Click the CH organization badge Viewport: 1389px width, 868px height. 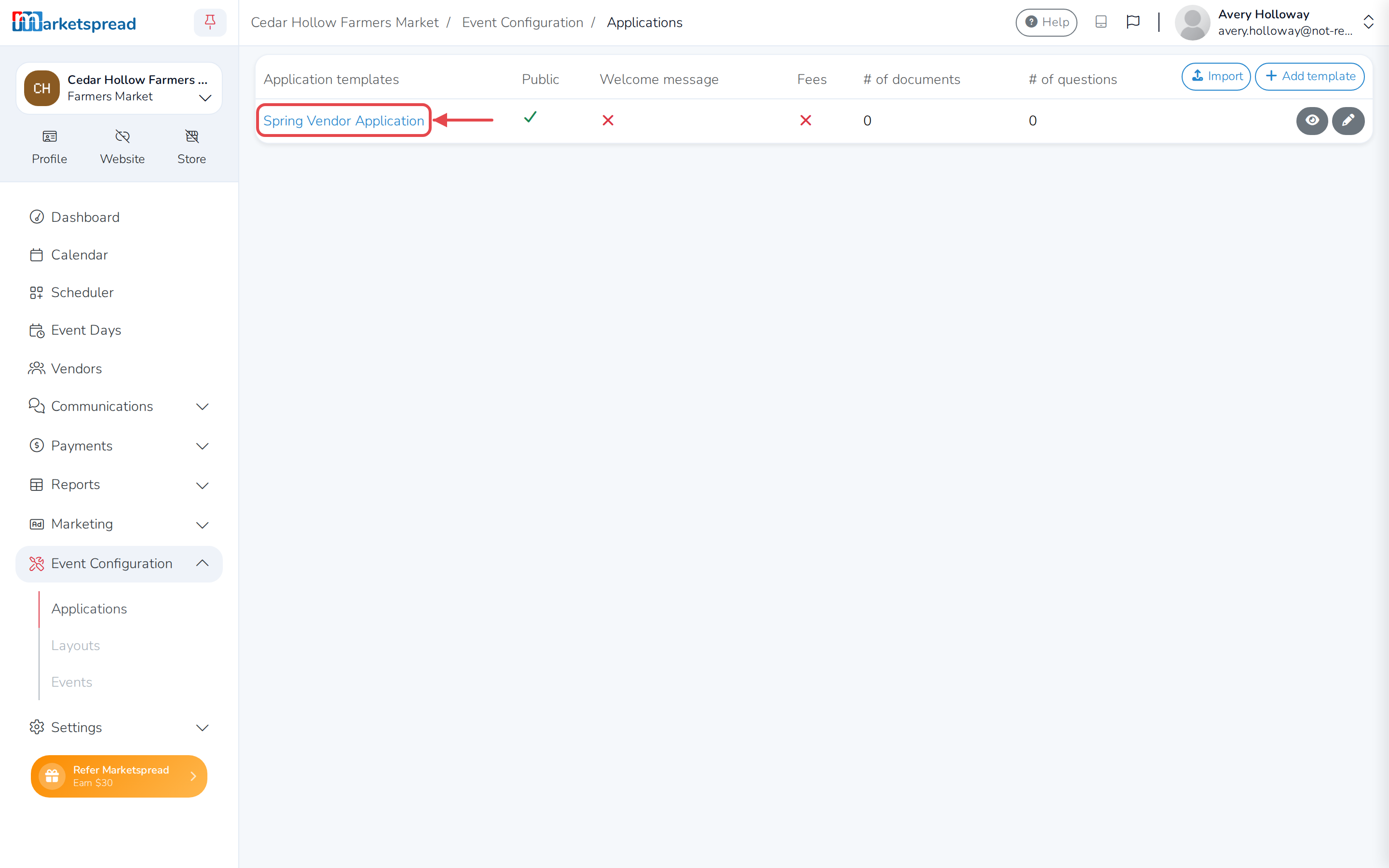pos(42,88)
